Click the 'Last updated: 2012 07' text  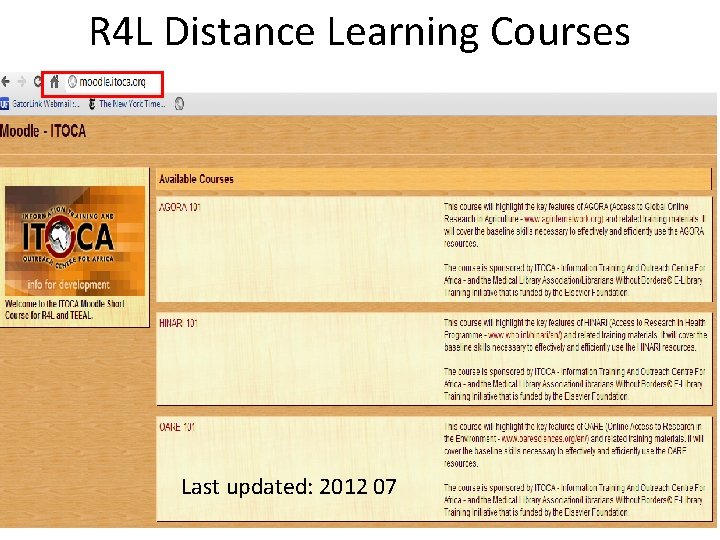click(289, 487)
